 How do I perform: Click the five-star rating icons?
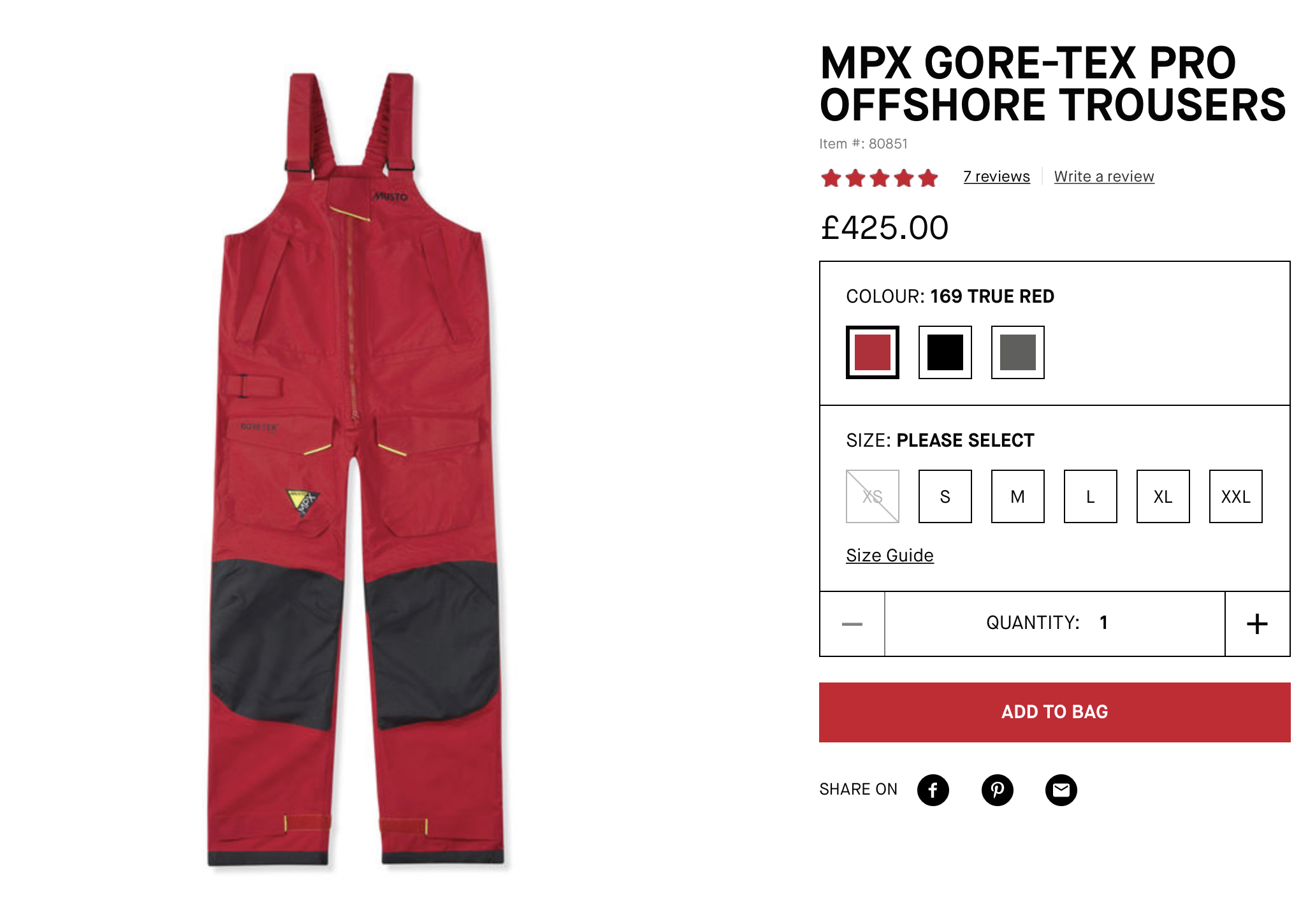click(x=880, y=178)
